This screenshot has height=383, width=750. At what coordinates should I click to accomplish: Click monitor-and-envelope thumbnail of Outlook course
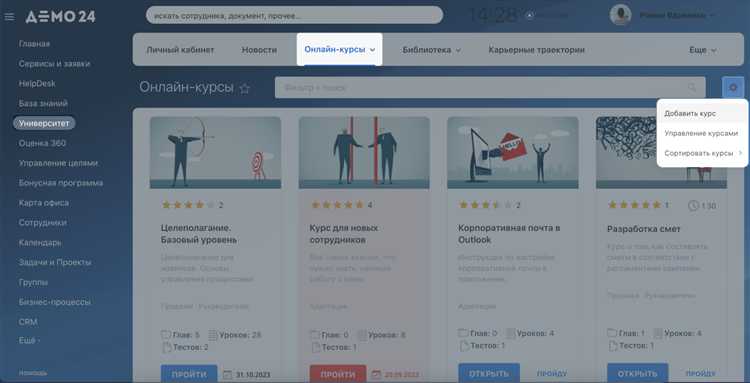(513, 153)
